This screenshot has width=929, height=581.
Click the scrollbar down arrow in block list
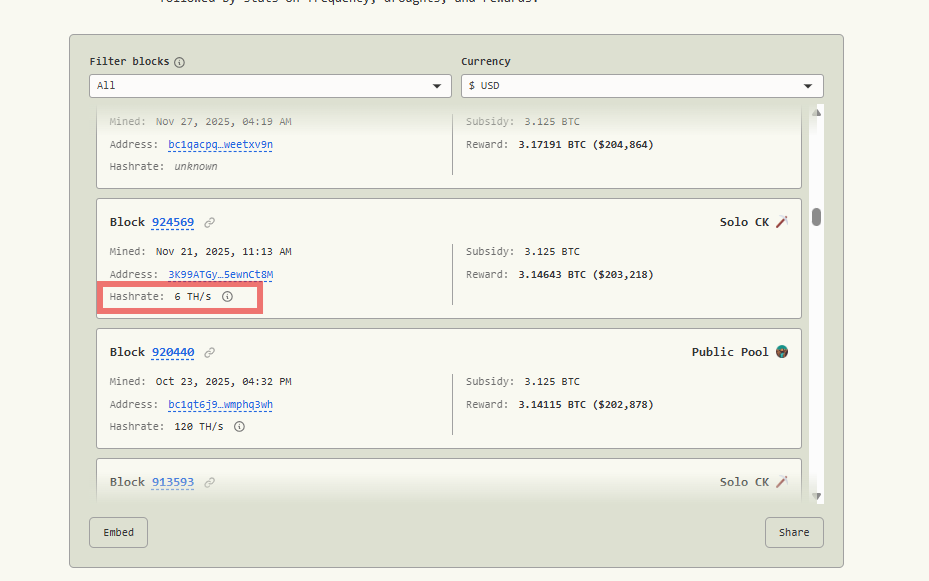[816, 496]
